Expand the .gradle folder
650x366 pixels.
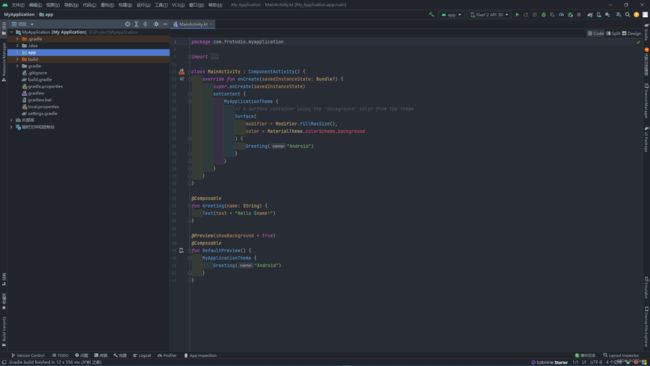[17, 39]
